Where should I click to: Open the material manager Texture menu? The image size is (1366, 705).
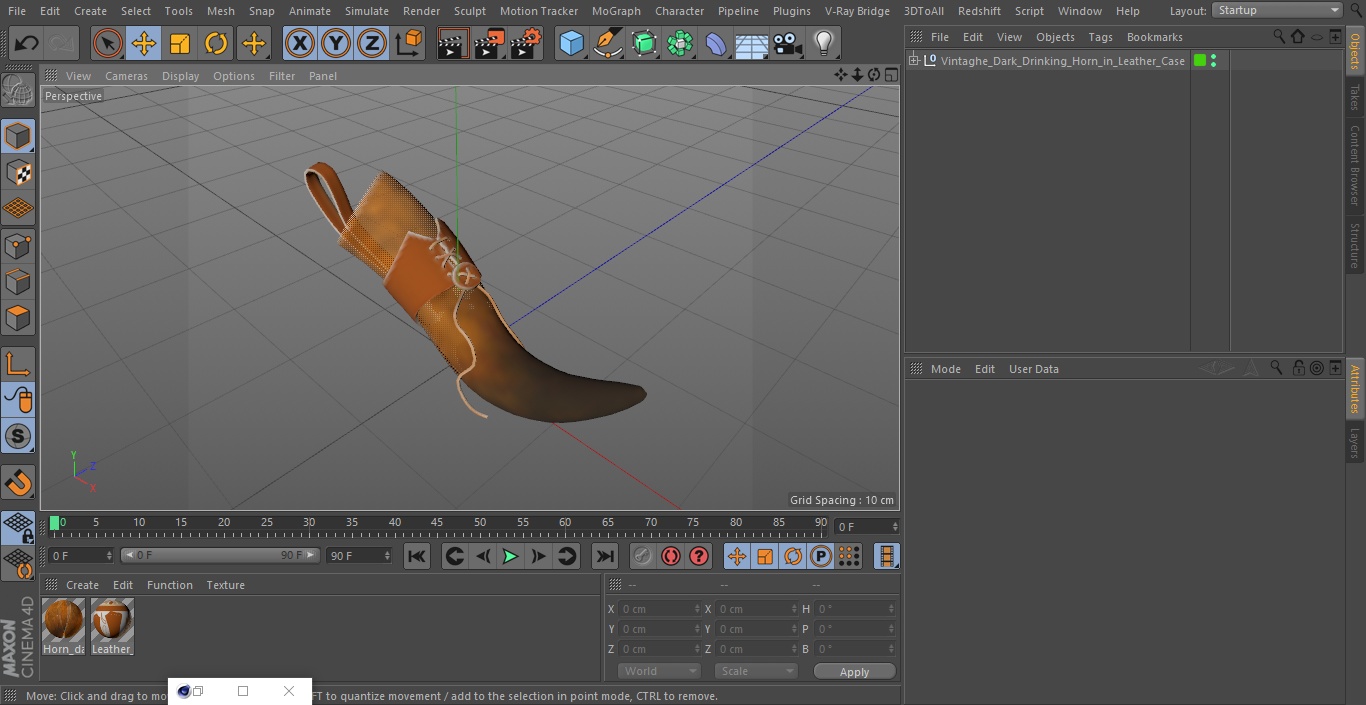(x=225, y=585)
